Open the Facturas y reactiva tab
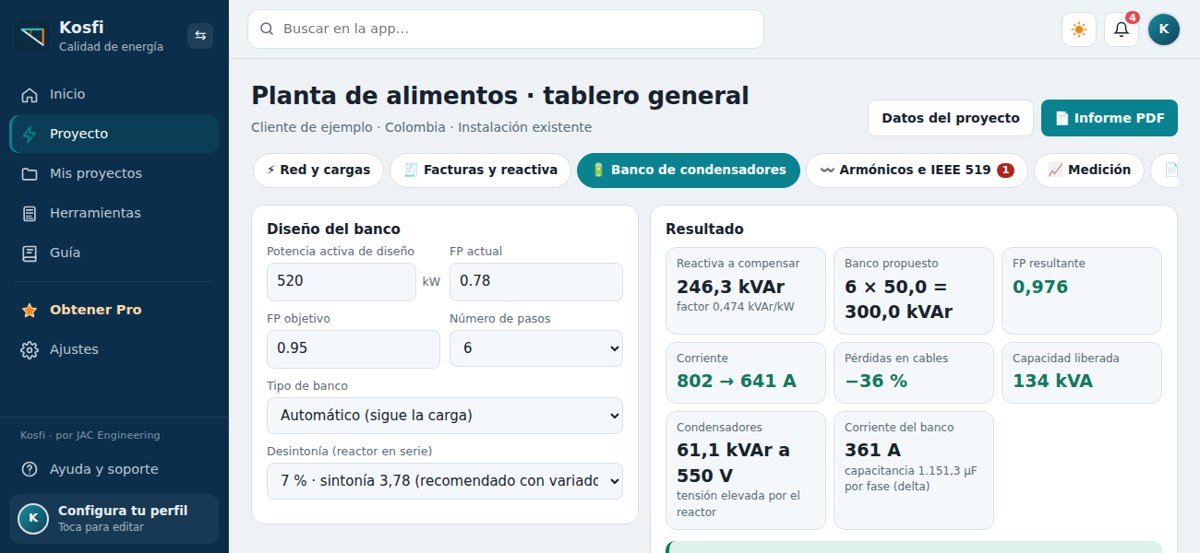1200x553 pixels. point(480,170)
